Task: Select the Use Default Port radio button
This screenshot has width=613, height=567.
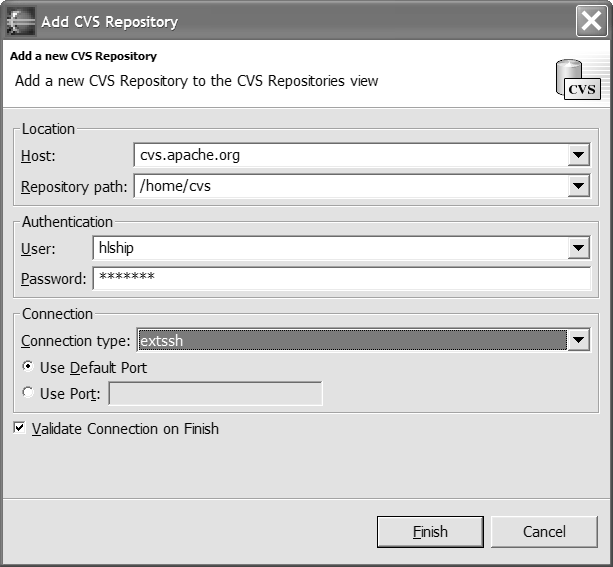Action: pos(27,368)
